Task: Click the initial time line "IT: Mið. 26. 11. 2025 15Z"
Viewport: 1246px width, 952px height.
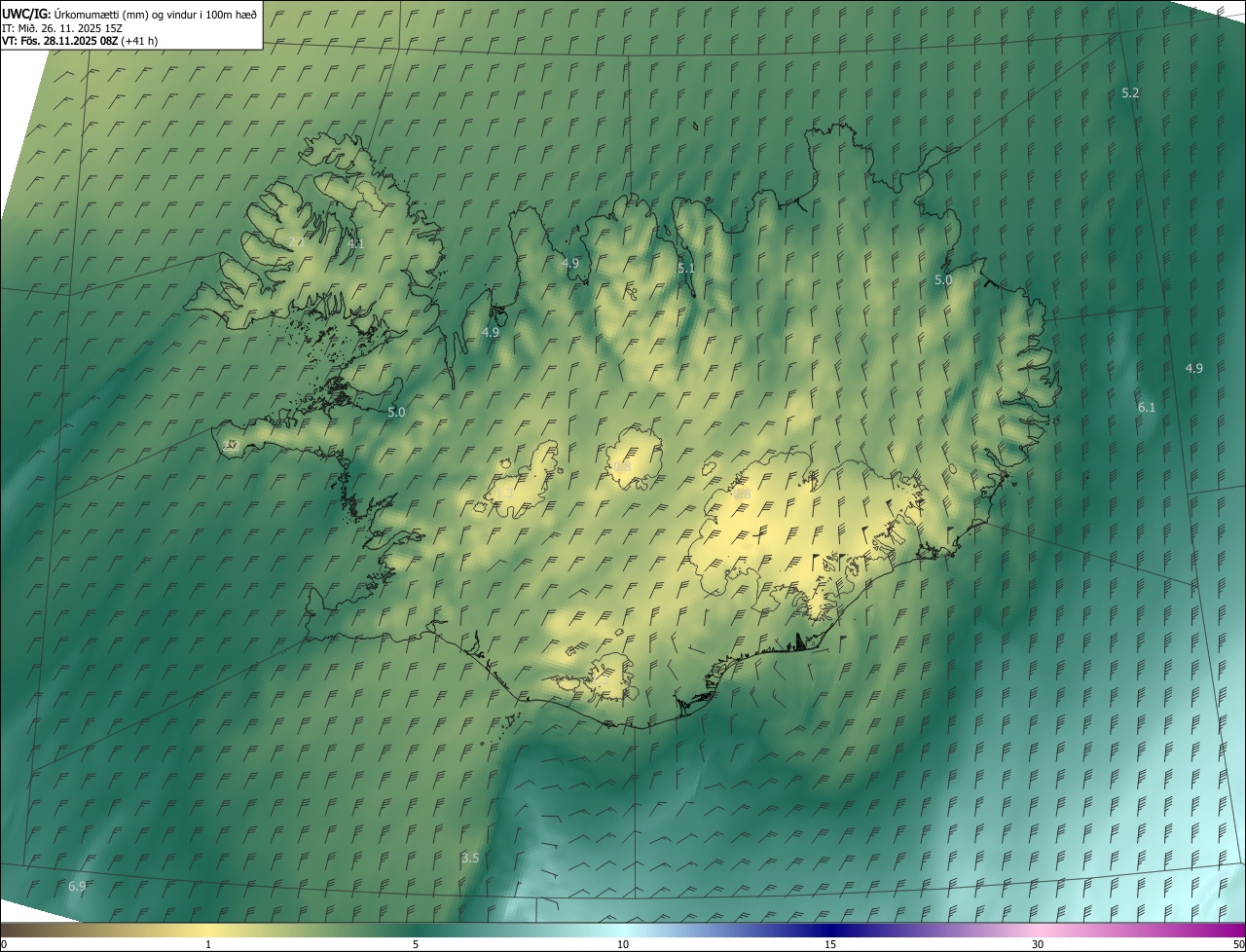Action: coord(62,27)
